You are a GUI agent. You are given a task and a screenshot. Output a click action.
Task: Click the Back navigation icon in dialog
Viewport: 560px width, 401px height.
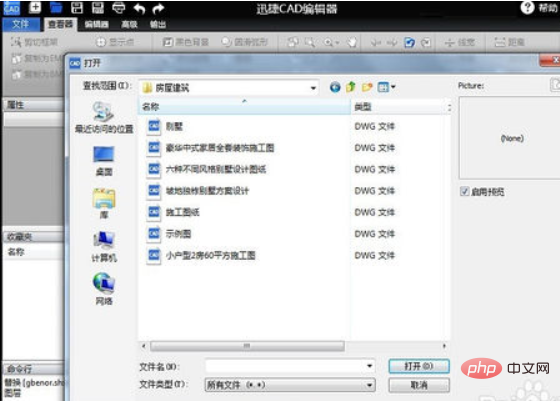point(335,87)
